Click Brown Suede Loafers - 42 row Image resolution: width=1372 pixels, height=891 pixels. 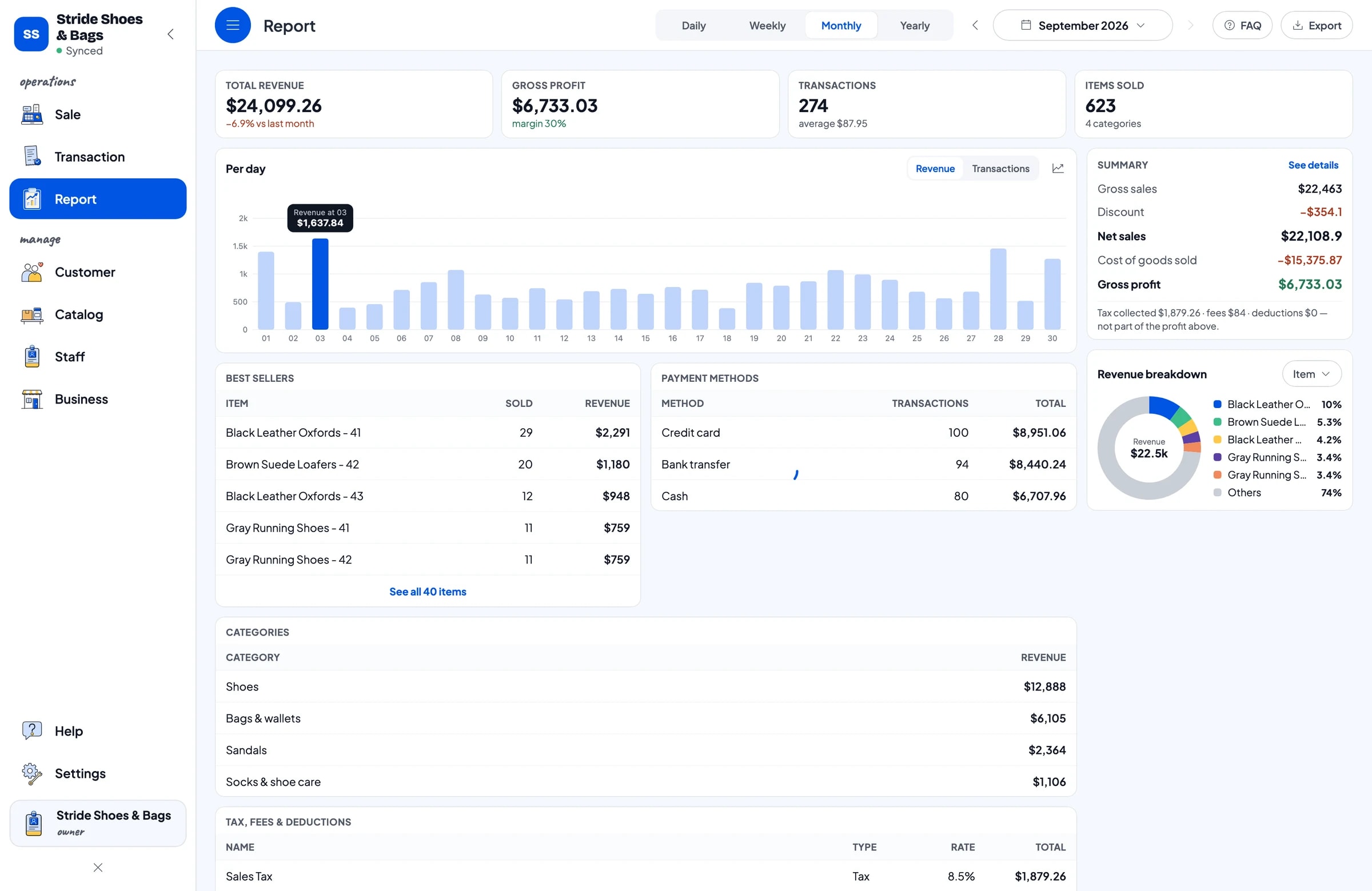pos(427,464)
